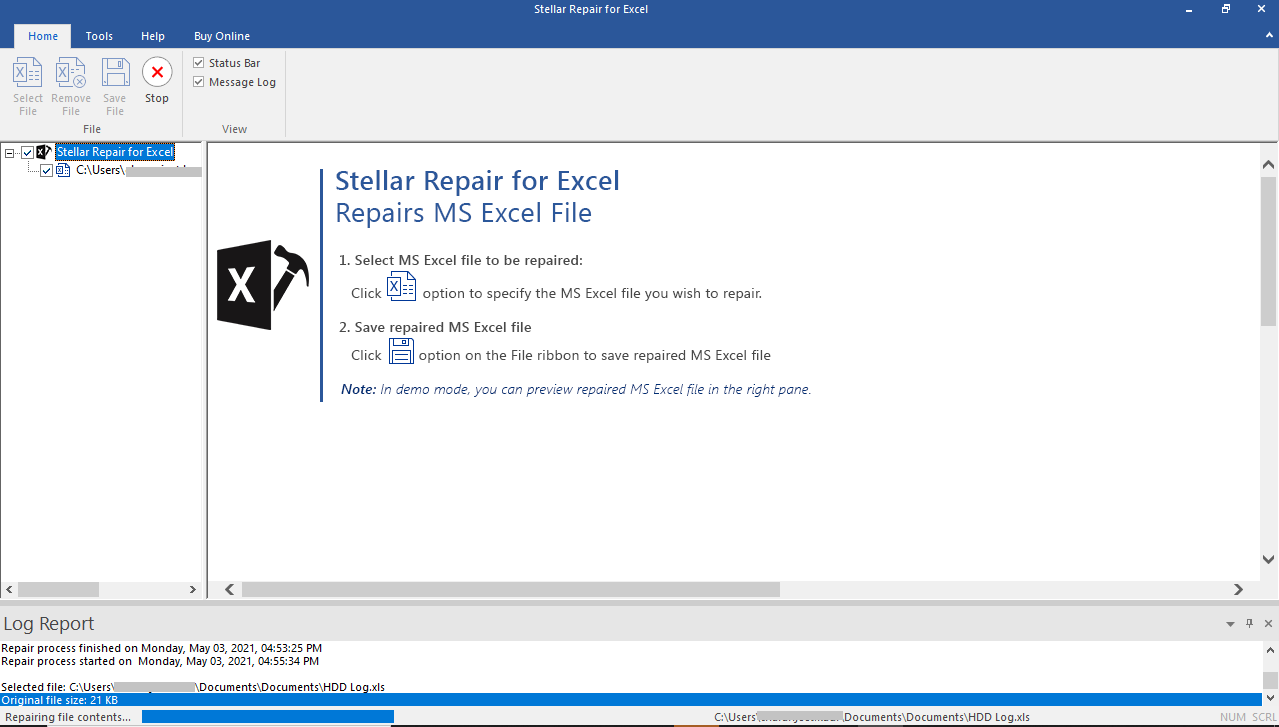The height and width of the screenshot is (727, 1279).
Task: Select the Stellar Repair for Excel tree item
Action: pyautogui.click(x=115, y=152)
